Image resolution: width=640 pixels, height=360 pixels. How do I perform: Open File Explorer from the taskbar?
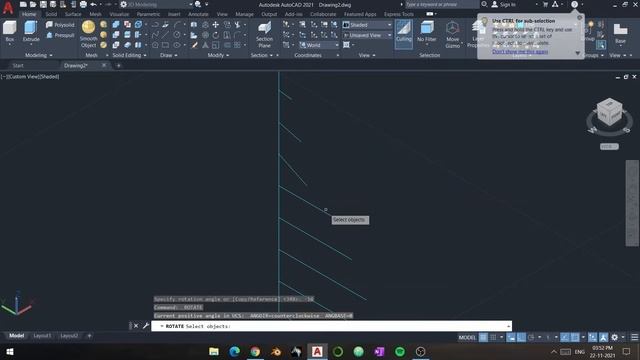pos(214,351)
